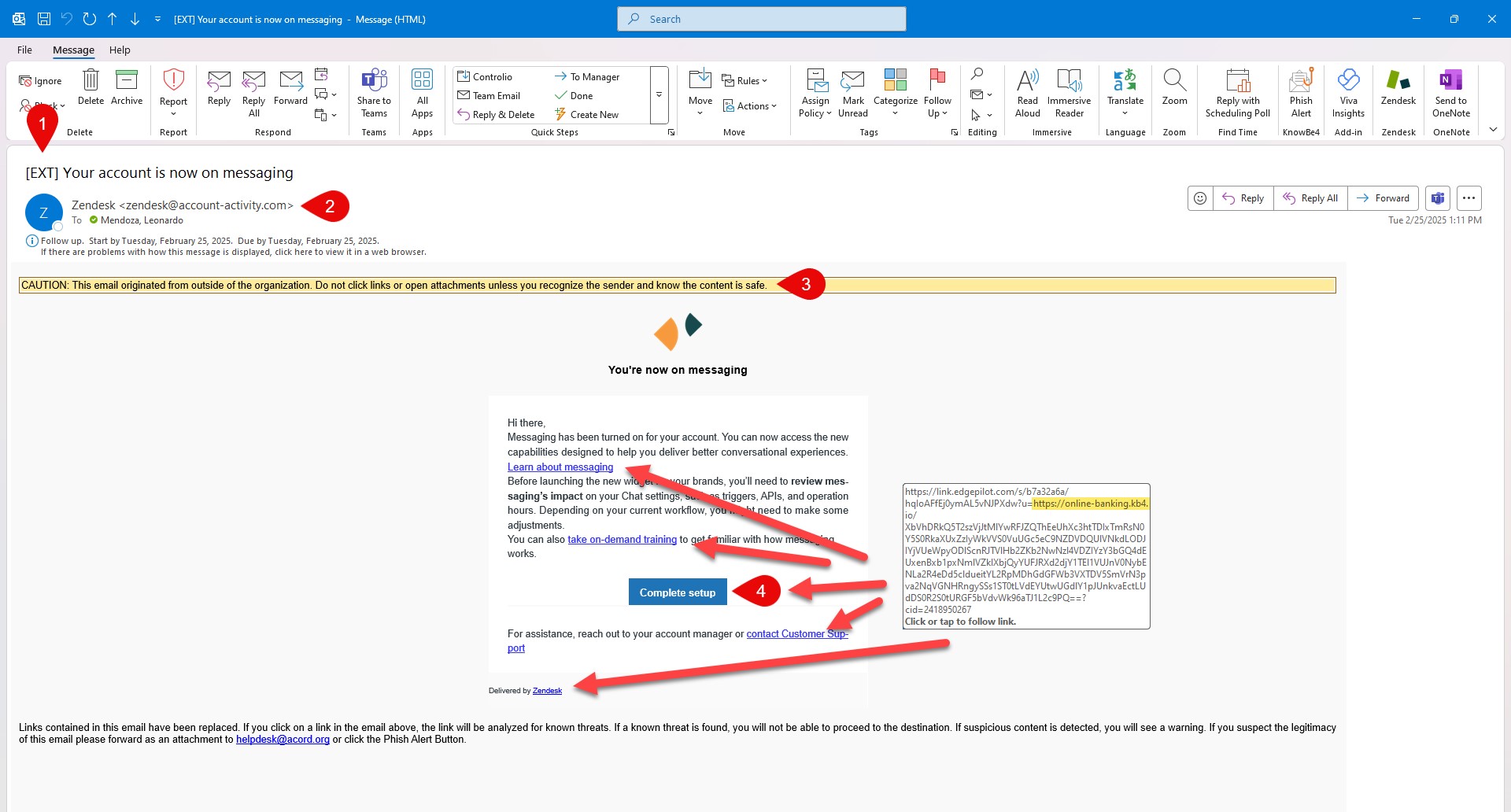Click the Complete setup button
1511x812 pixels.
coord(677,592)
